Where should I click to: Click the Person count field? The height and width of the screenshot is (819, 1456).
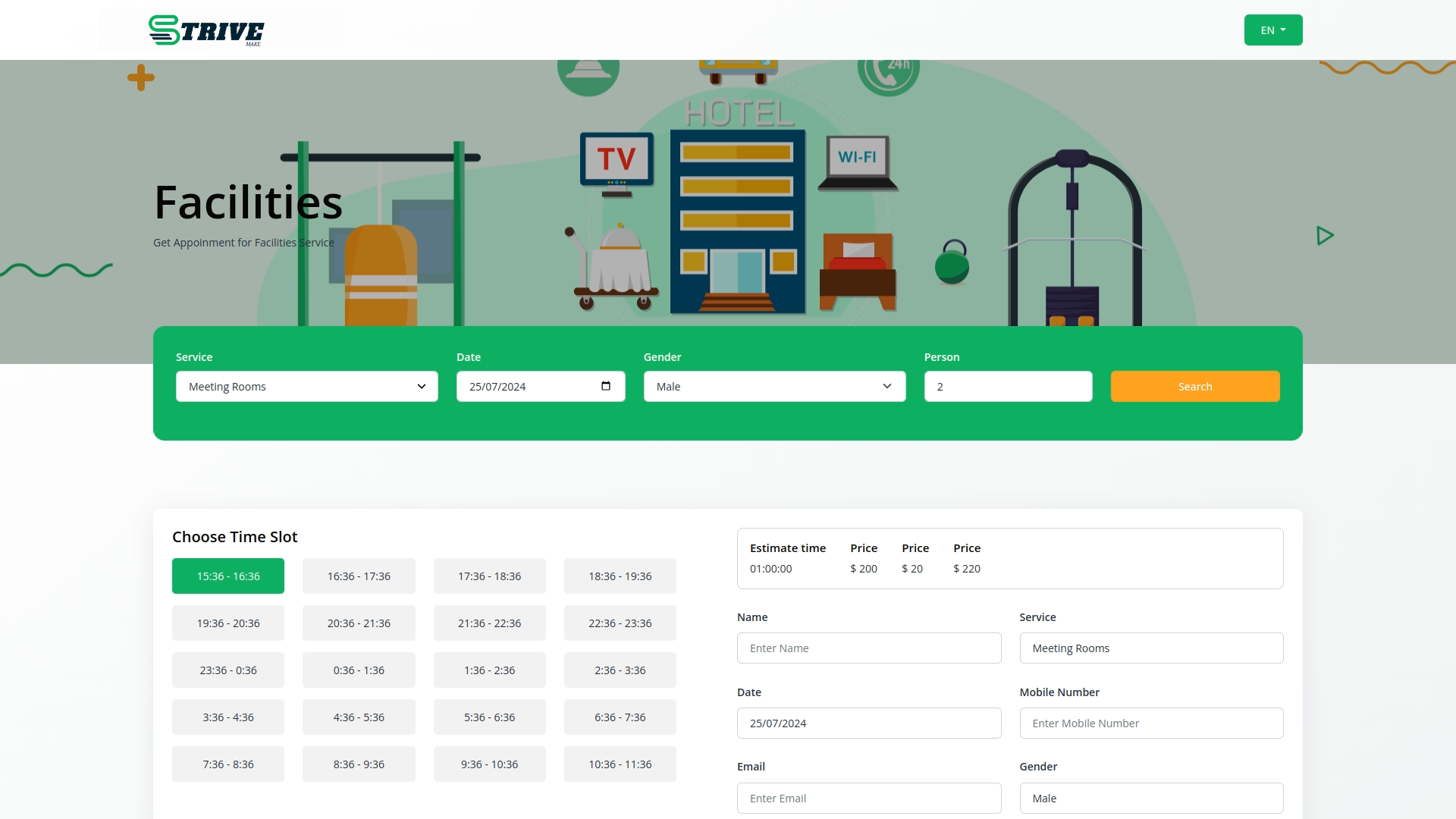tap(1007, 387)
